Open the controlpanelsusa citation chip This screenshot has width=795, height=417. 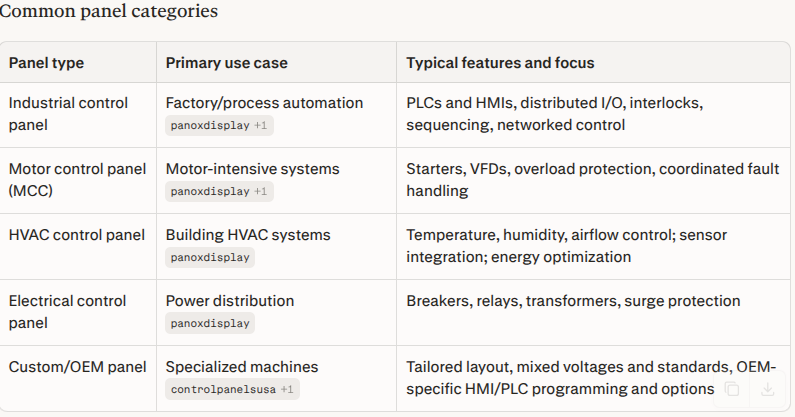click(x=232, y=389)
